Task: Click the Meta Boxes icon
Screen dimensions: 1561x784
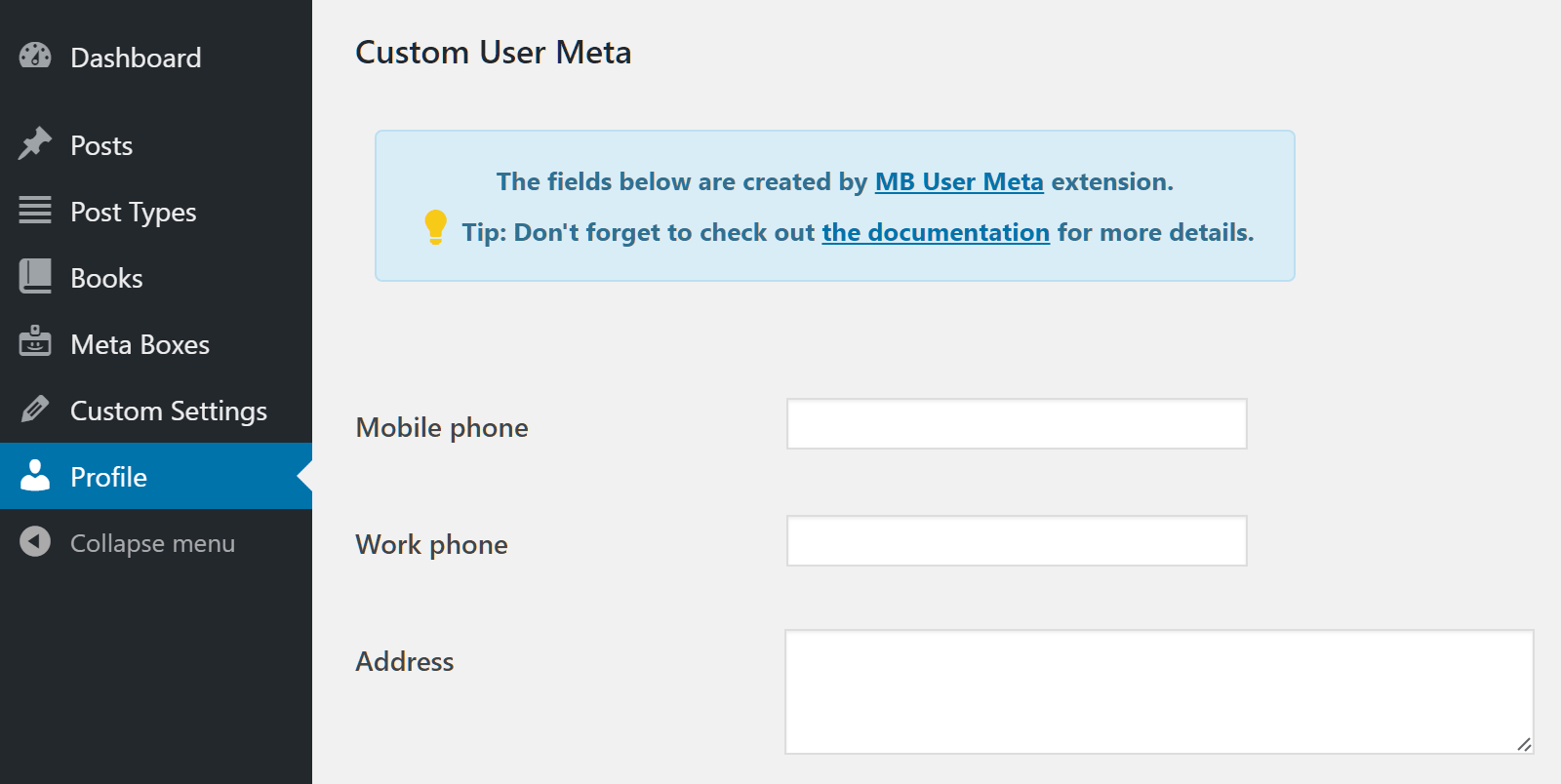Action: 35,342
